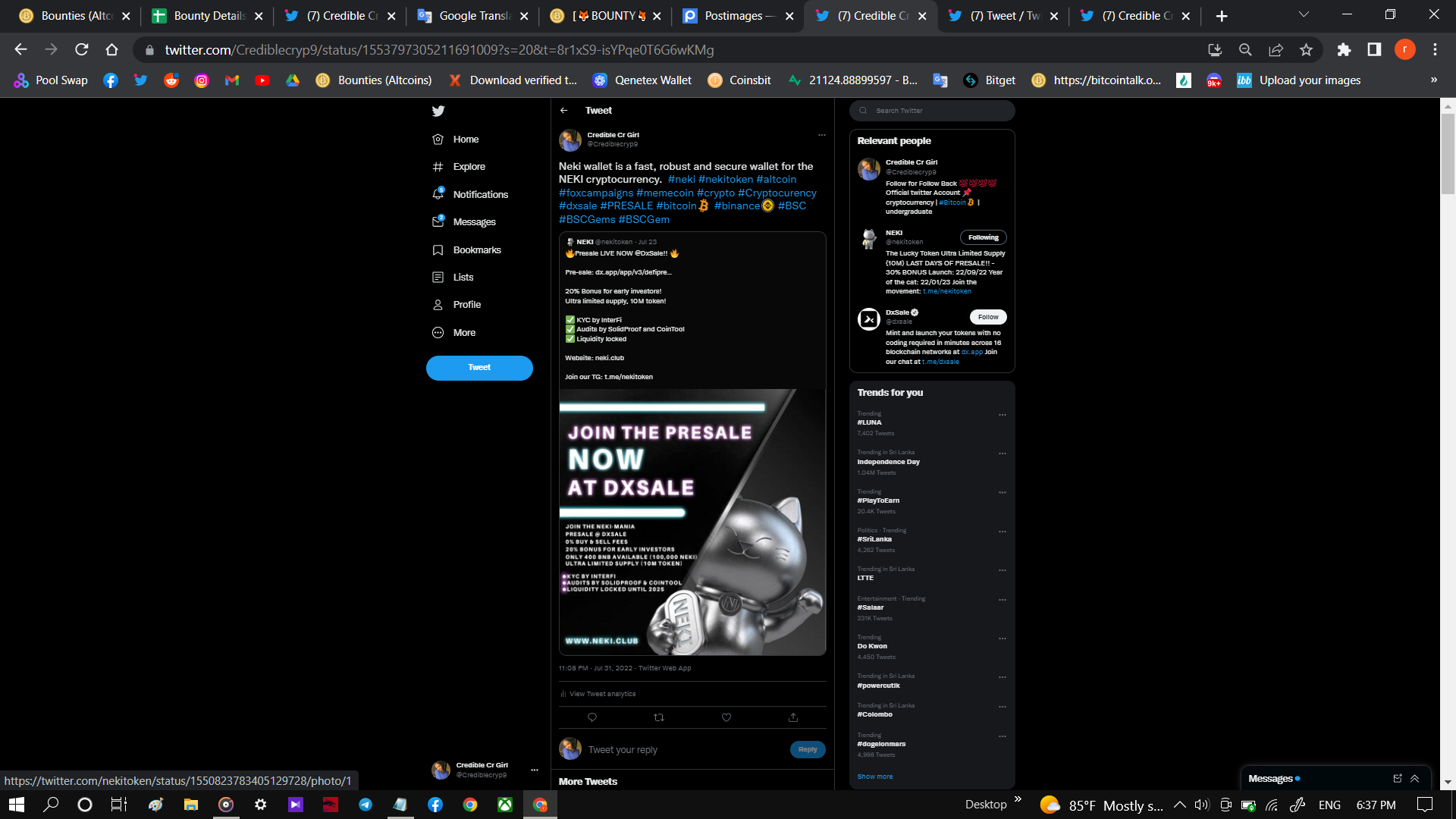Click the Twitter bird logo in the sidebar
The image size is (1456, 819).
pyautogui.click(x=438, y=111)
